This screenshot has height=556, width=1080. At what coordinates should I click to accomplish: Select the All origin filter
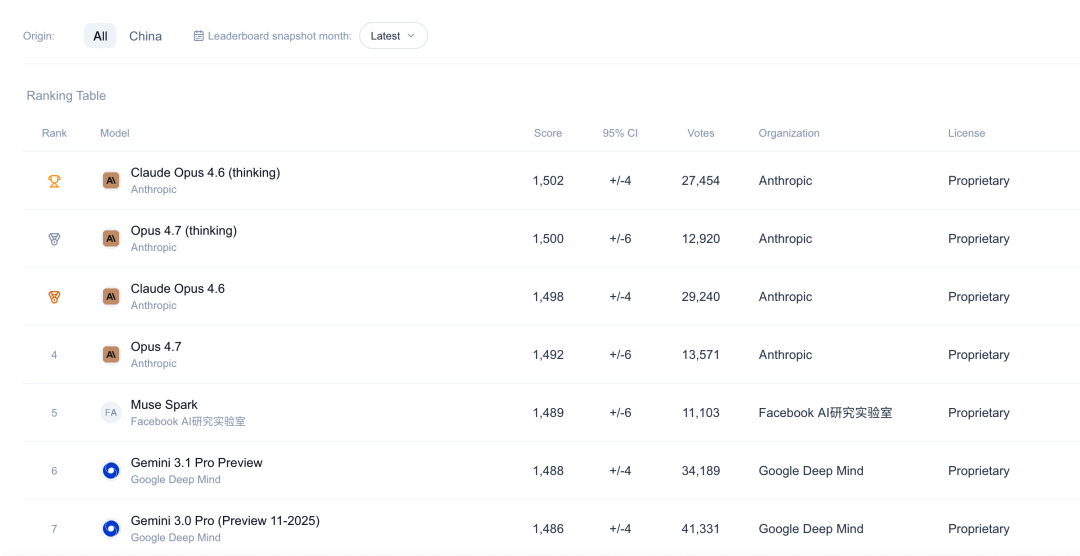(101, 36)
